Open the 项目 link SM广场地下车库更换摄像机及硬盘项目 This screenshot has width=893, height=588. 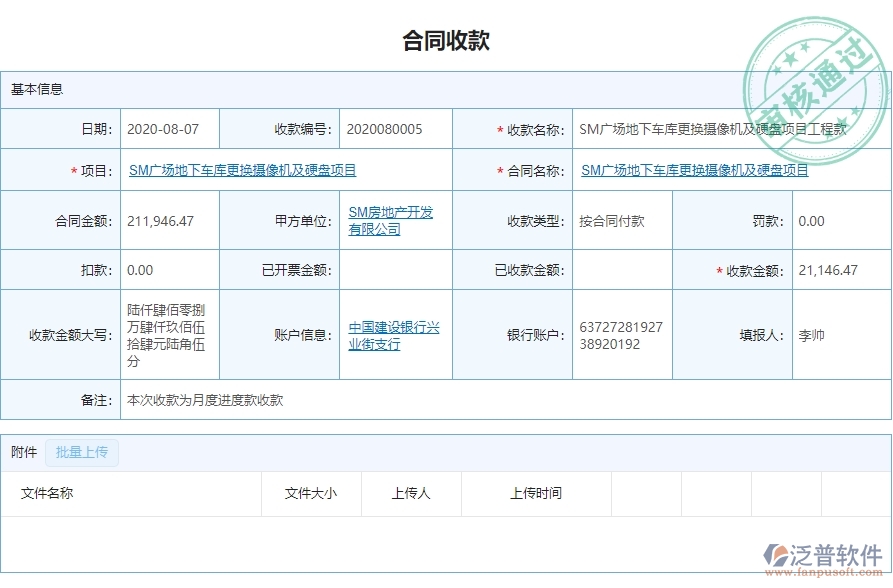pyautogui.click(x=243, y=170)
